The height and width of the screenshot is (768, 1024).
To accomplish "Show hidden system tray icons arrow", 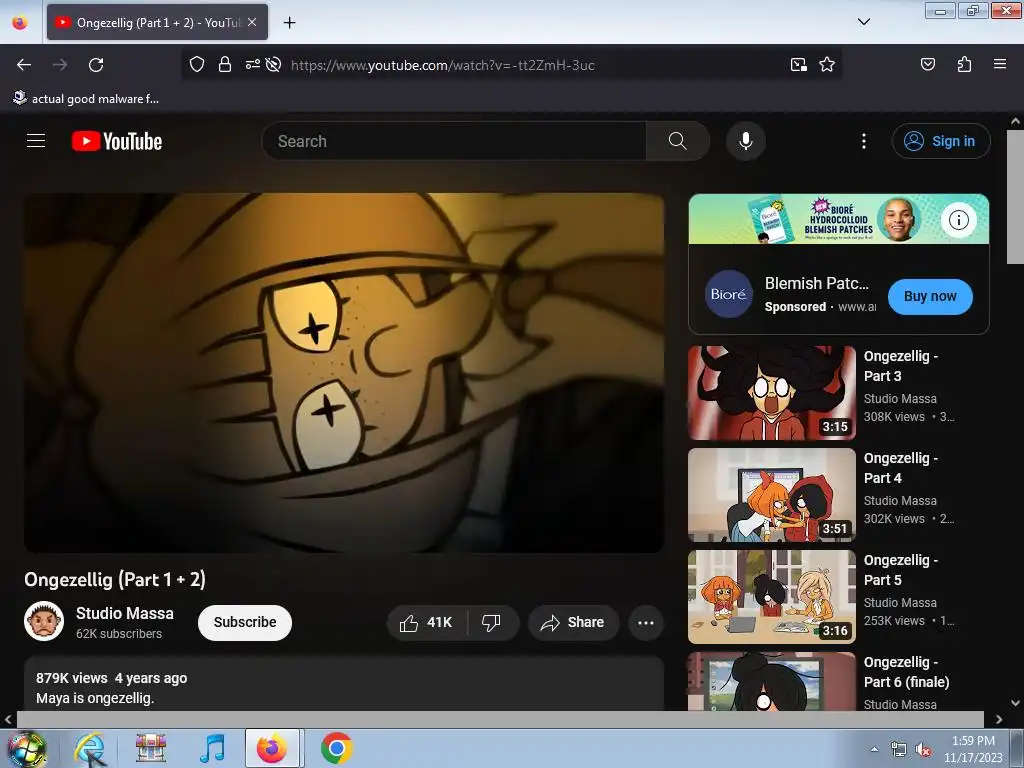I will pyautogui.click(x=874, y=749).
